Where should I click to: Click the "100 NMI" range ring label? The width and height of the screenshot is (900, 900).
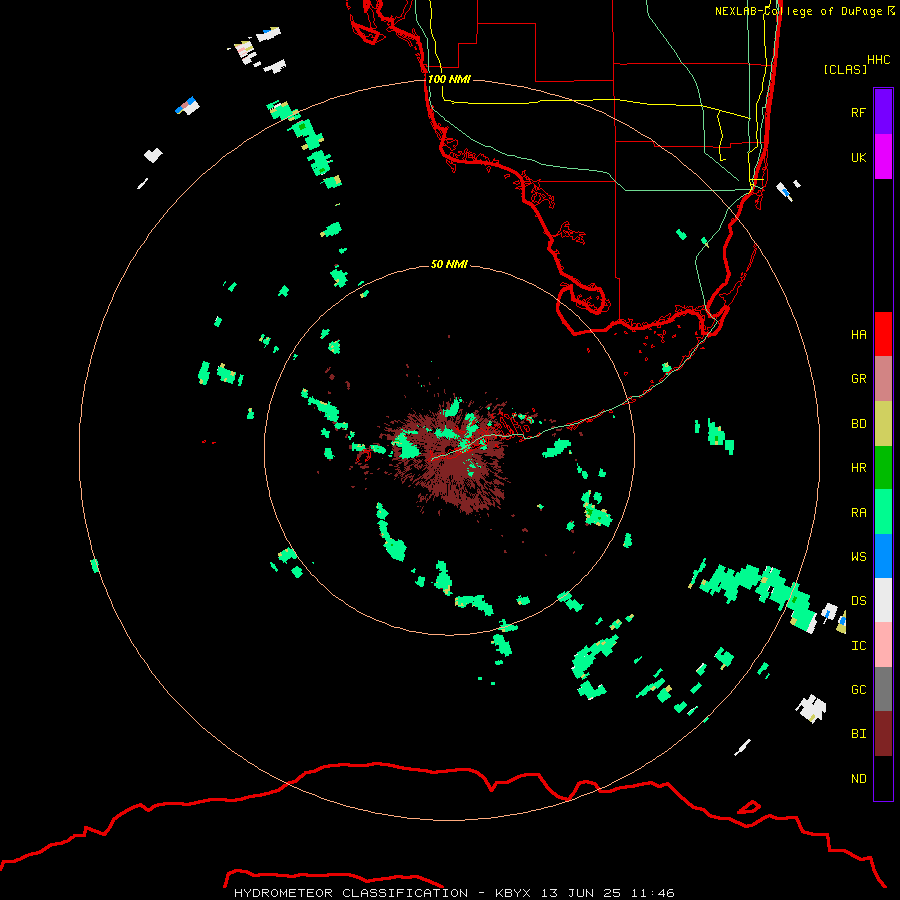coord(449,79)
